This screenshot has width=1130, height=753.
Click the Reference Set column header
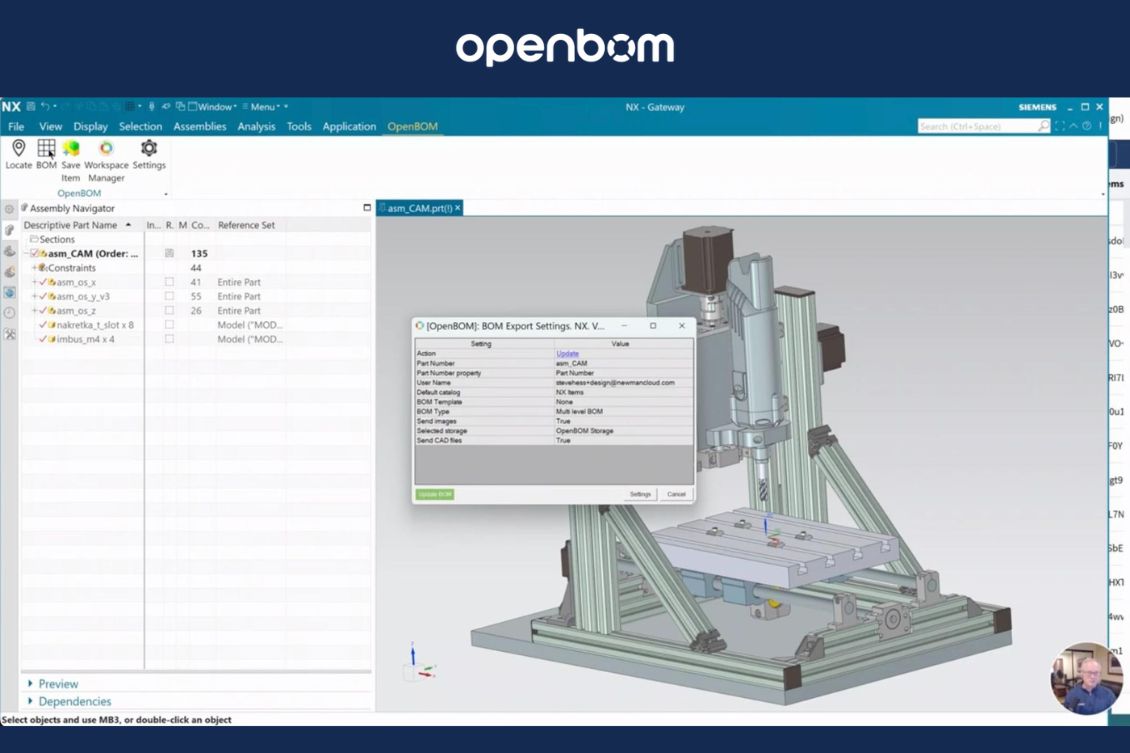click(246, 225)
